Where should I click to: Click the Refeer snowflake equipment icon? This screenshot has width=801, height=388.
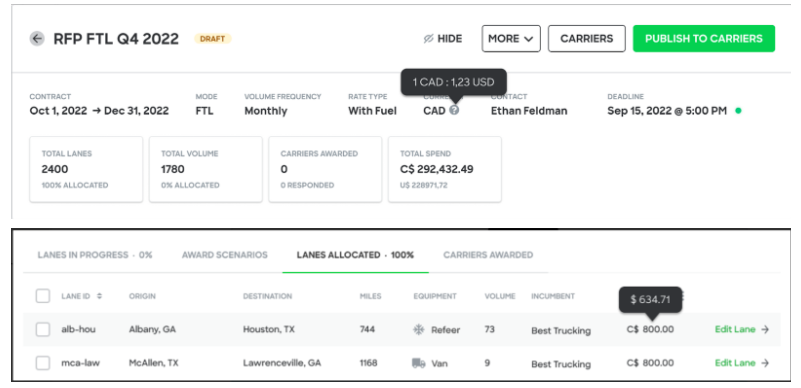click(x=418, y=330)
